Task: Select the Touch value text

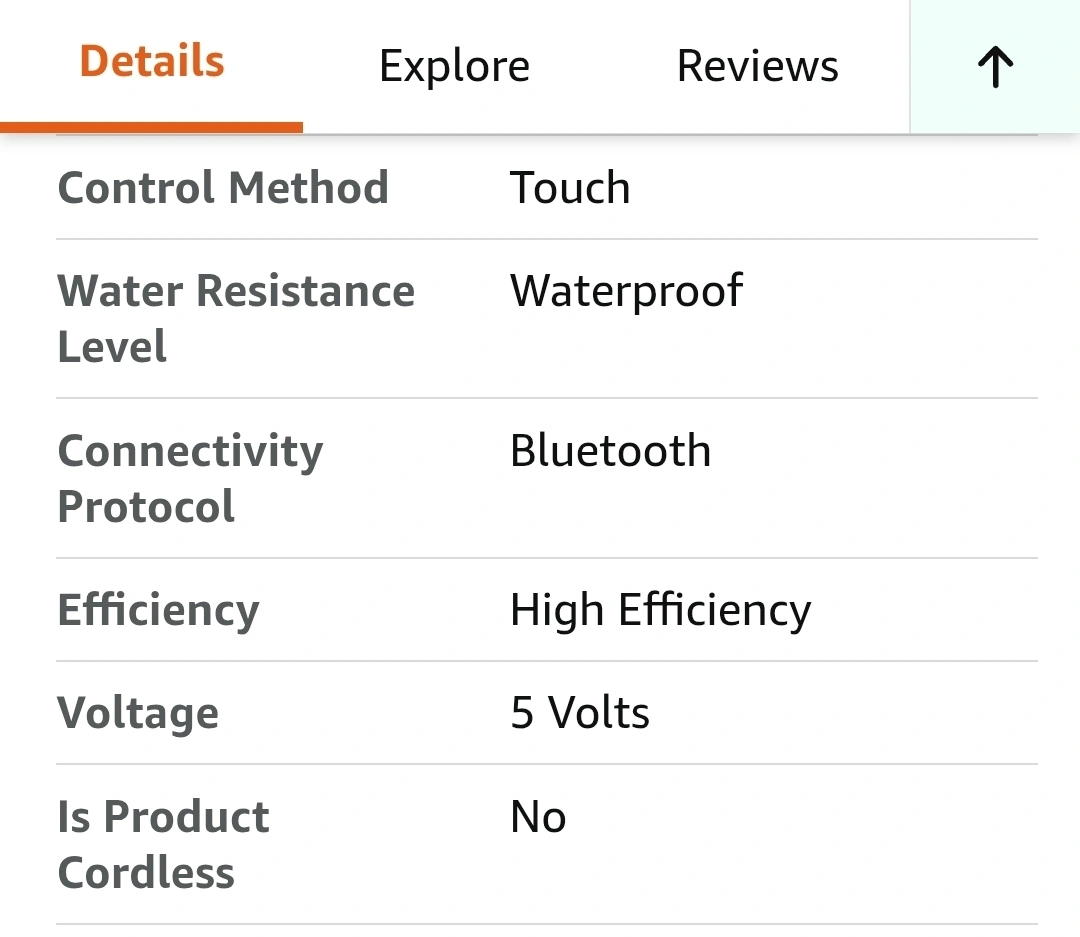Action: click(570, 188)
